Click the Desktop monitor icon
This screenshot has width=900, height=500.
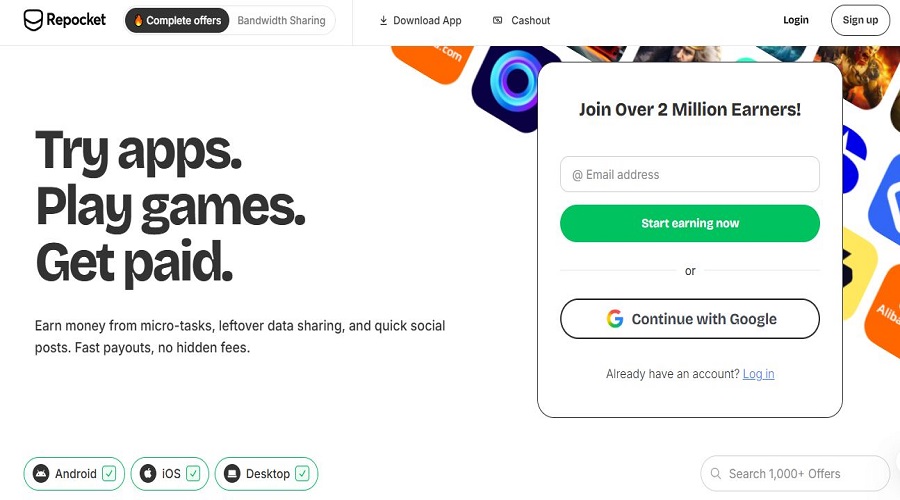click(x=232, y=474)
